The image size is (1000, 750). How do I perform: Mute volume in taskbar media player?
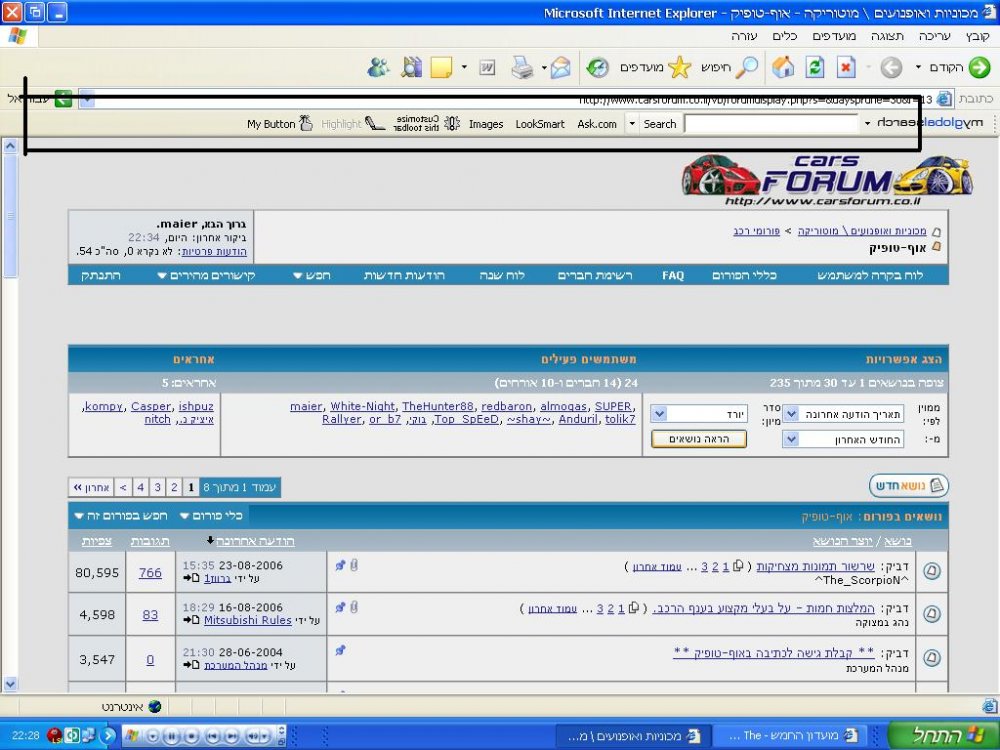coord(253,735)
